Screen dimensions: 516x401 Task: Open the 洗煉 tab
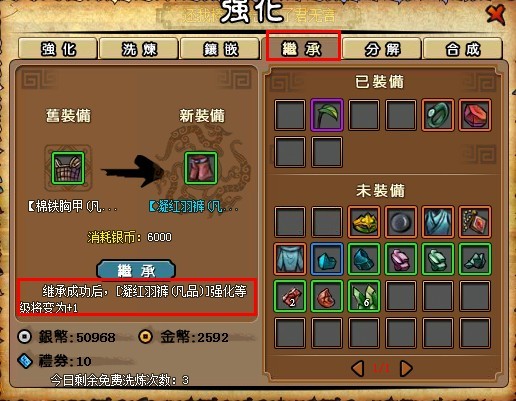point(139,49)
